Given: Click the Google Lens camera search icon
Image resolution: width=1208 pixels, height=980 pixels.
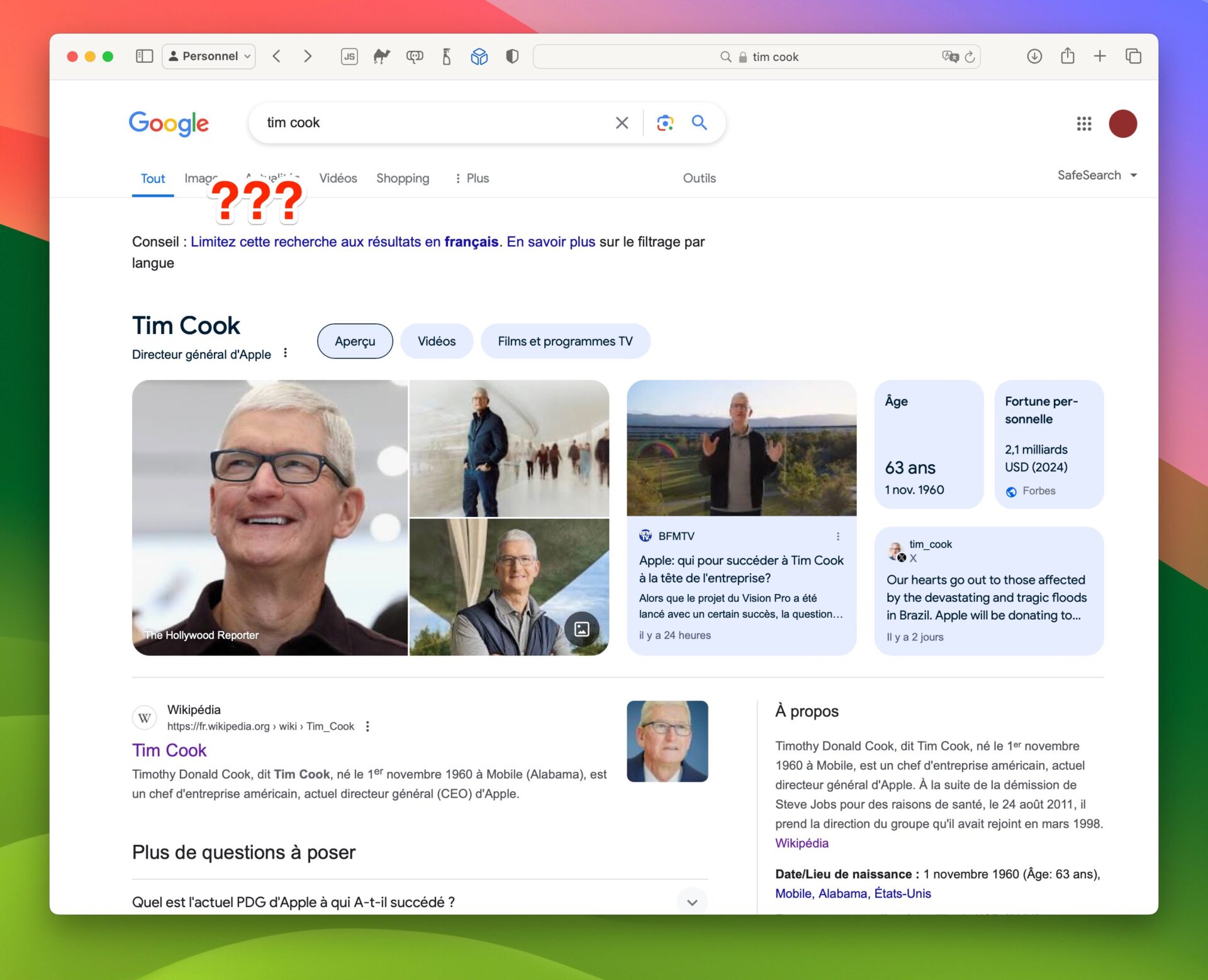Looking at the screenshot, I should click(663, 122).
